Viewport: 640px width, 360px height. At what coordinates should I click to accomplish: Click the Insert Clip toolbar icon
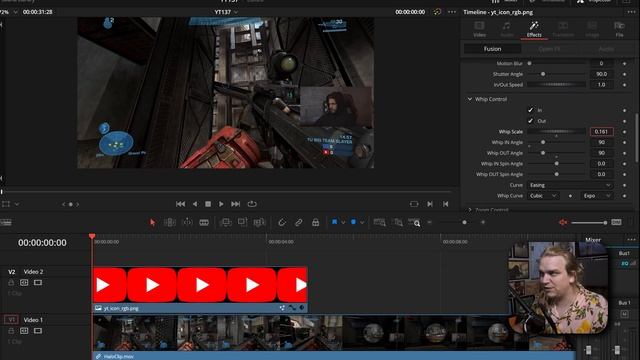click(x=225, y=222)
